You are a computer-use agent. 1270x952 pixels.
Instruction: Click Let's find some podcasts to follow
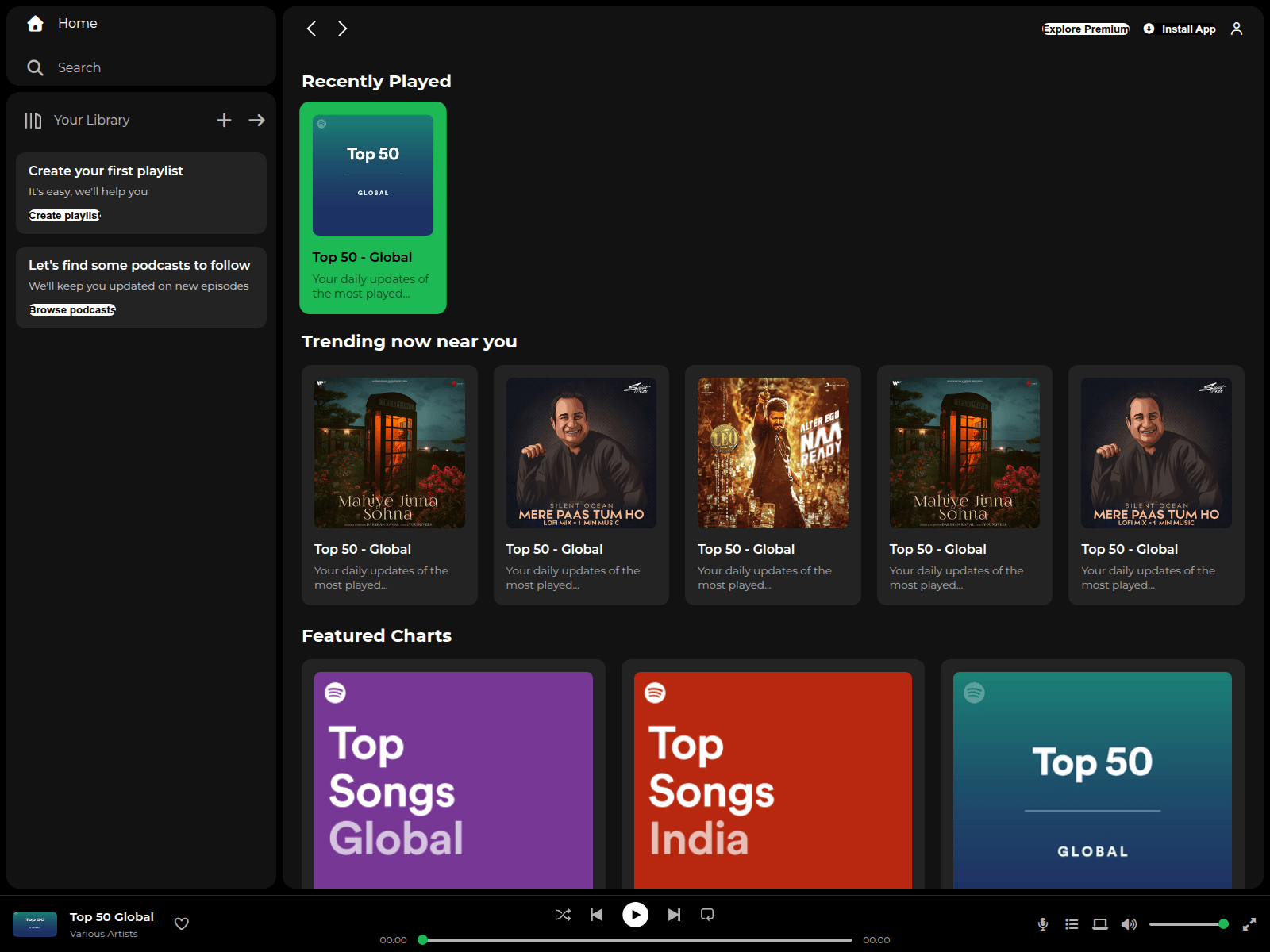click(x=140, y=265)
